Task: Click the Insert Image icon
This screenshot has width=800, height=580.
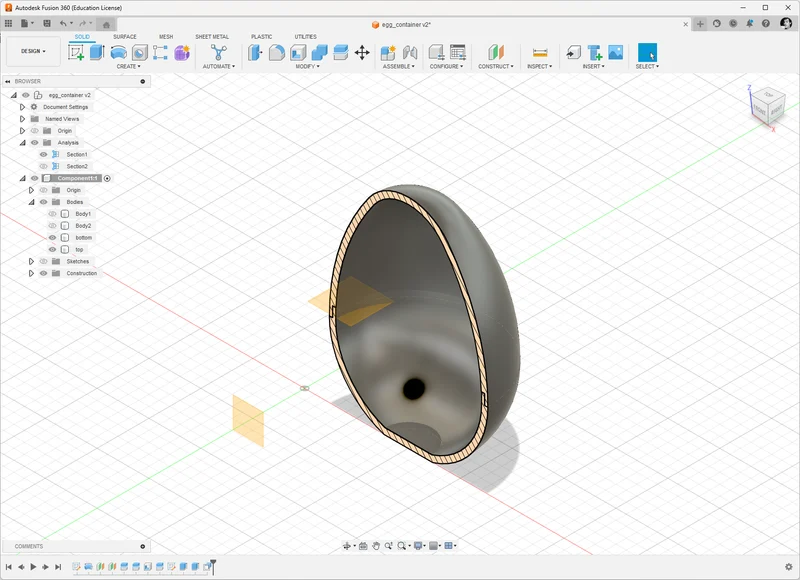Action: coord(615,52)
